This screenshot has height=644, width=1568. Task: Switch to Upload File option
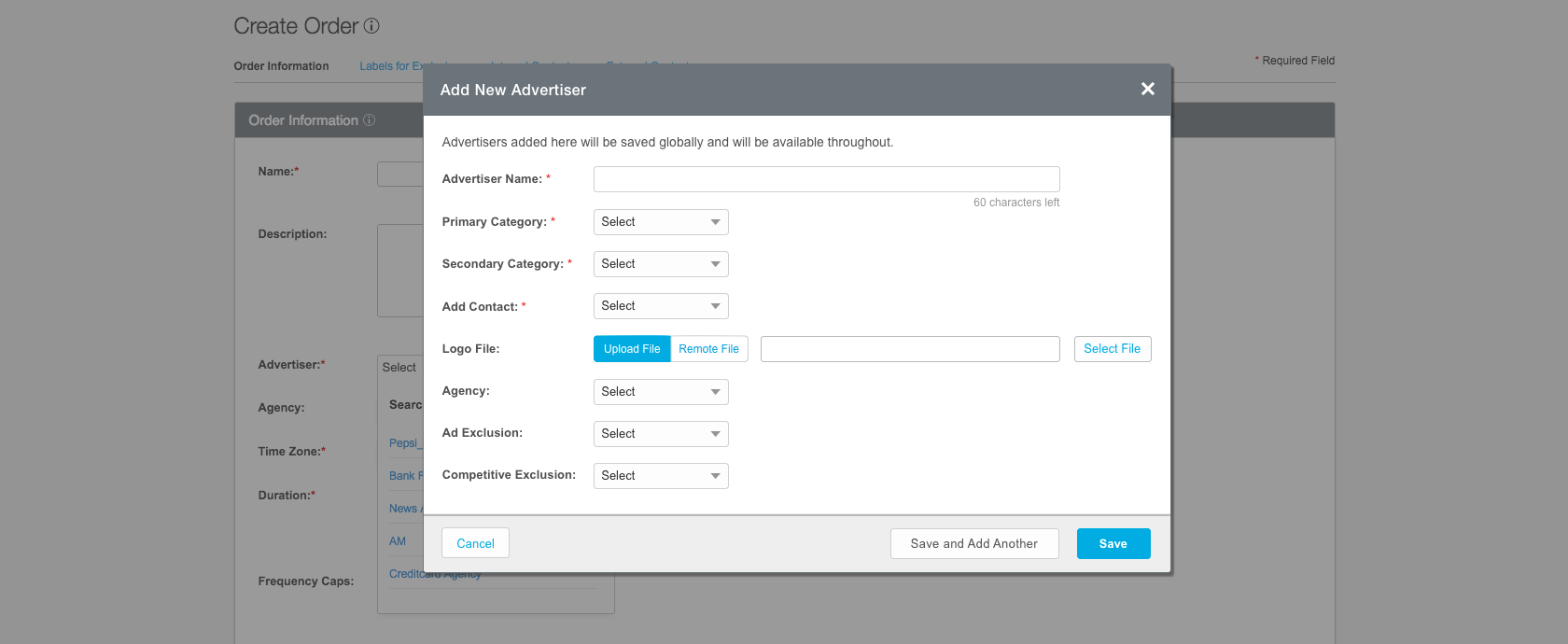632,349
